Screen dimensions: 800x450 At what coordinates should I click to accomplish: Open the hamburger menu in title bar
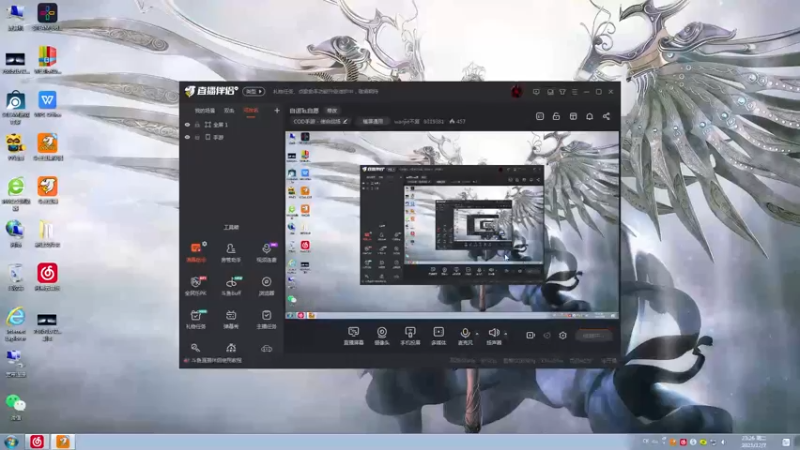[x=574, y=92]
